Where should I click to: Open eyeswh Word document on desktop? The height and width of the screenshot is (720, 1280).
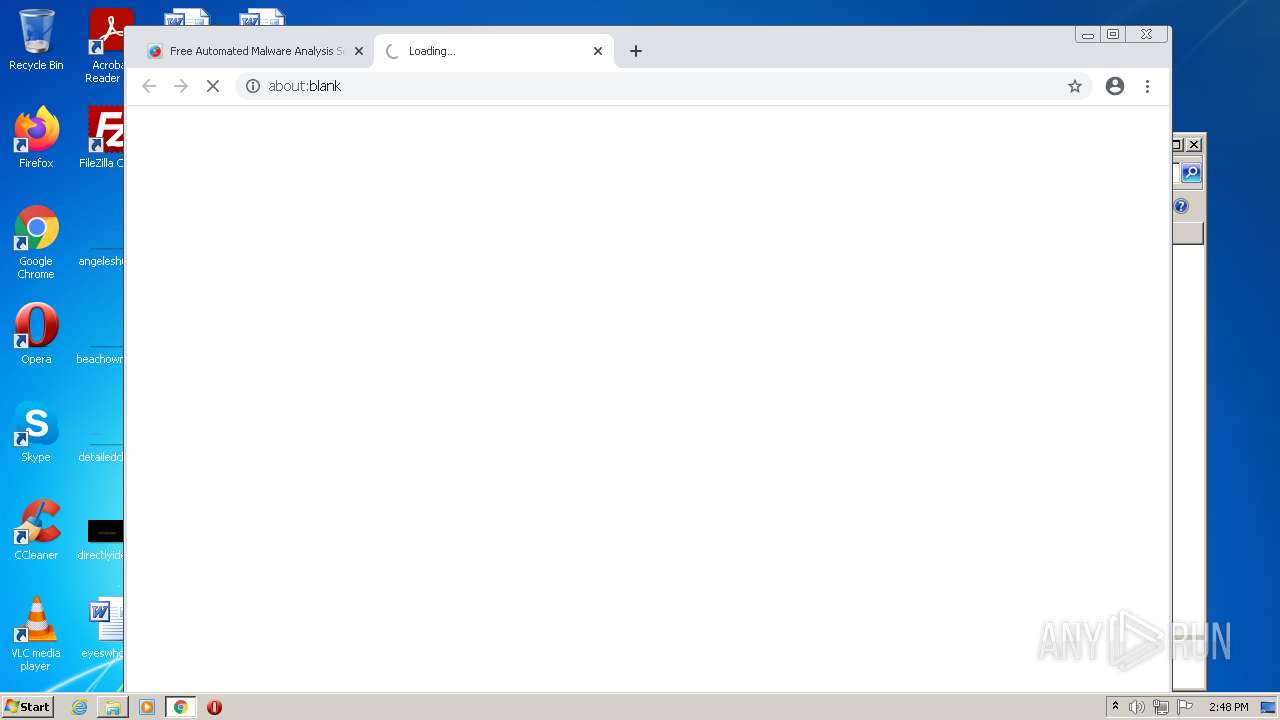[103, 628]
